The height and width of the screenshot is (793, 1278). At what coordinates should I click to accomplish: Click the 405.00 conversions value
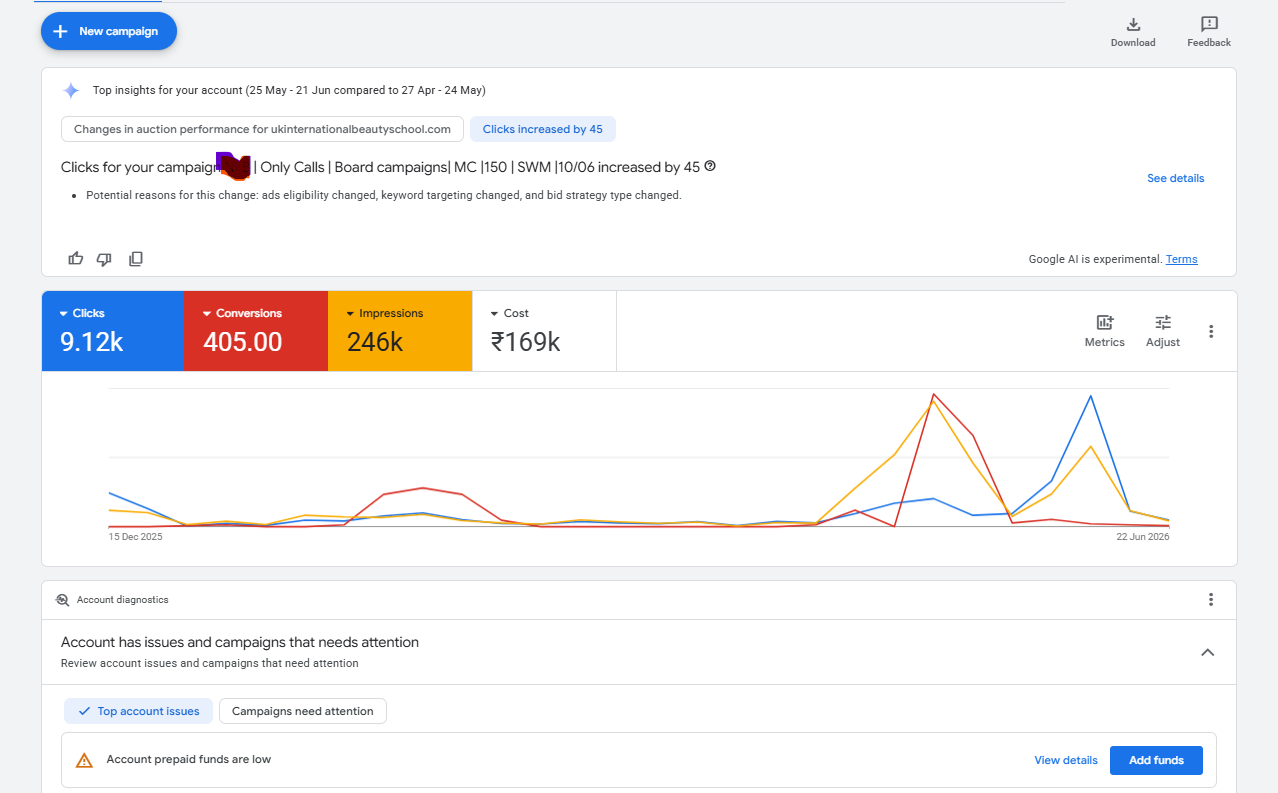[x=243, y=342]
